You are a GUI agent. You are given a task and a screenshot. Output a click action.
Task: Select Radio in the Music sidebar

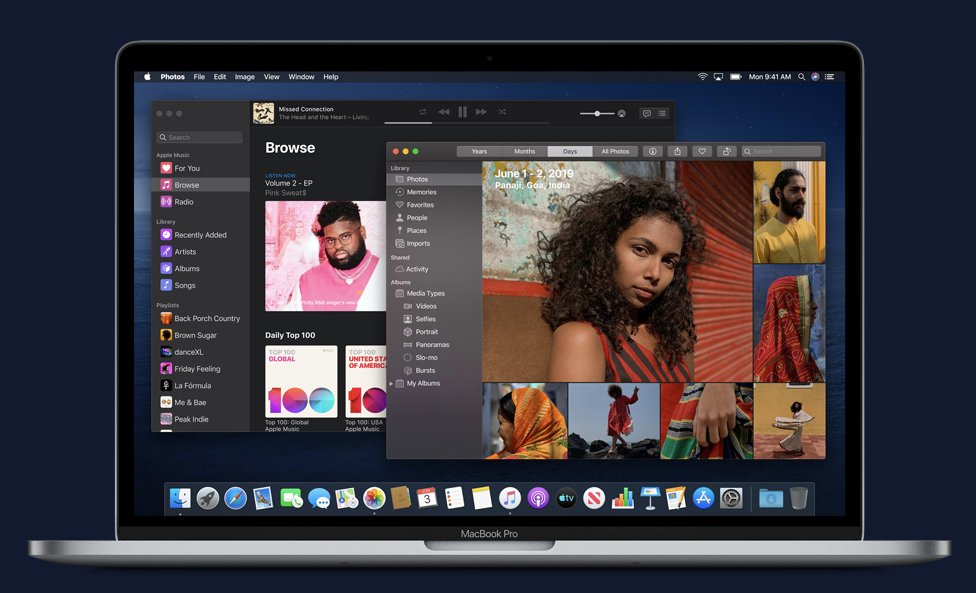[x=184, y=202]
